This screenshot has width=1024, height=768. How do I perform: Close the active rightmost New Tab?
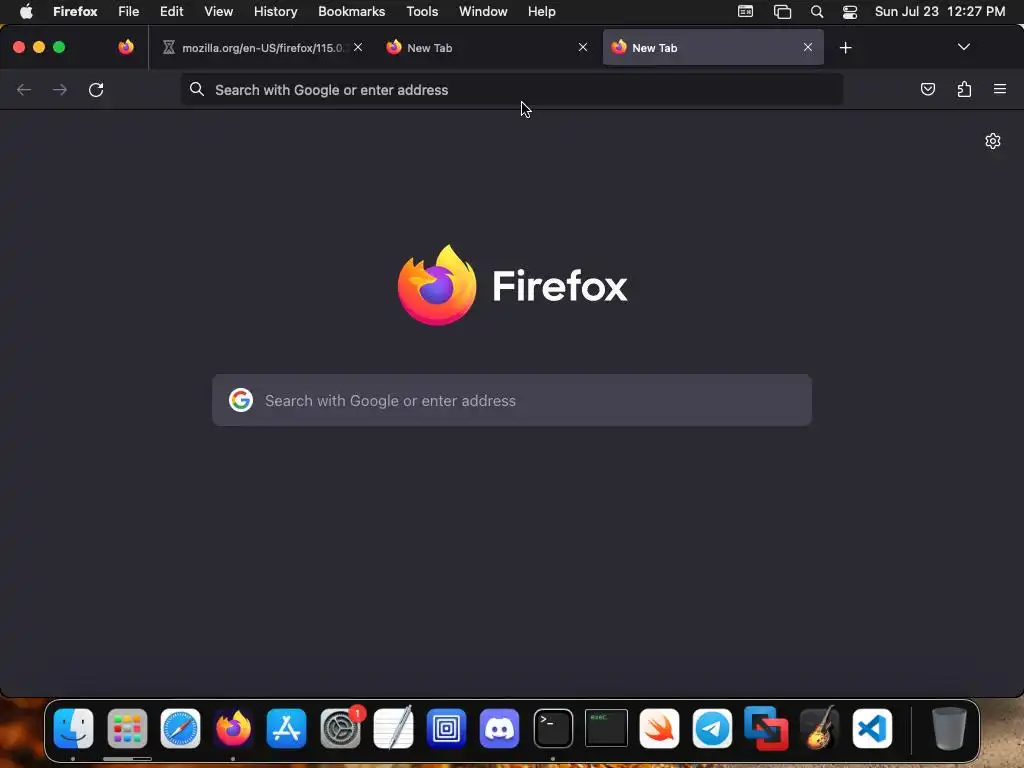(808, 47)
